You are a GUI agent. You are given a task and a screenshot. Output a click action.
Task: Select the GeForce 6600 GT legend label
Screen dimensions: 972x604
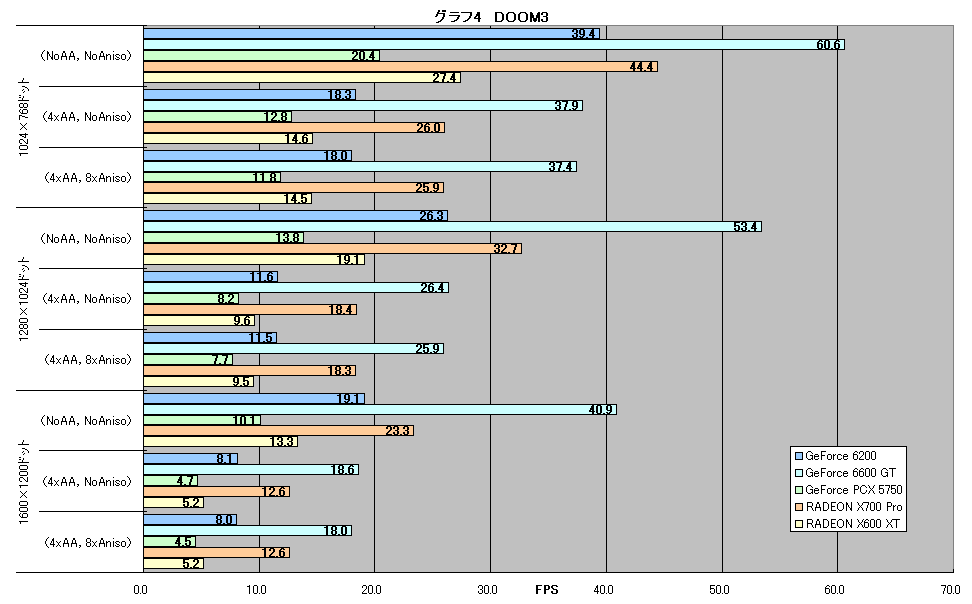[x=850, y=473]
